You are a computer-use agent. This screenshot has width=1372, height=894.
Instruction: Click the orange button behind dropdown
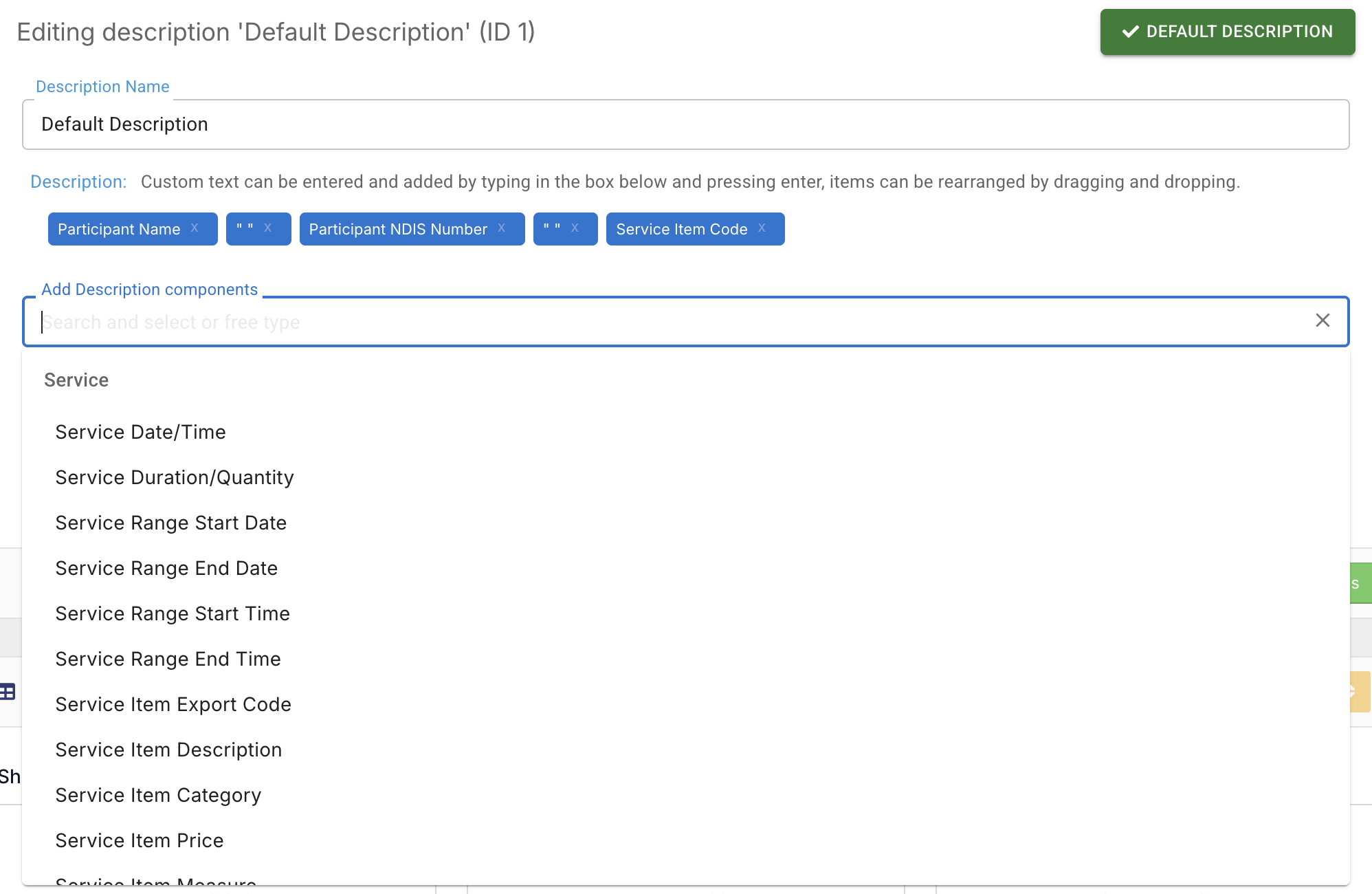tap(1360, 692)
